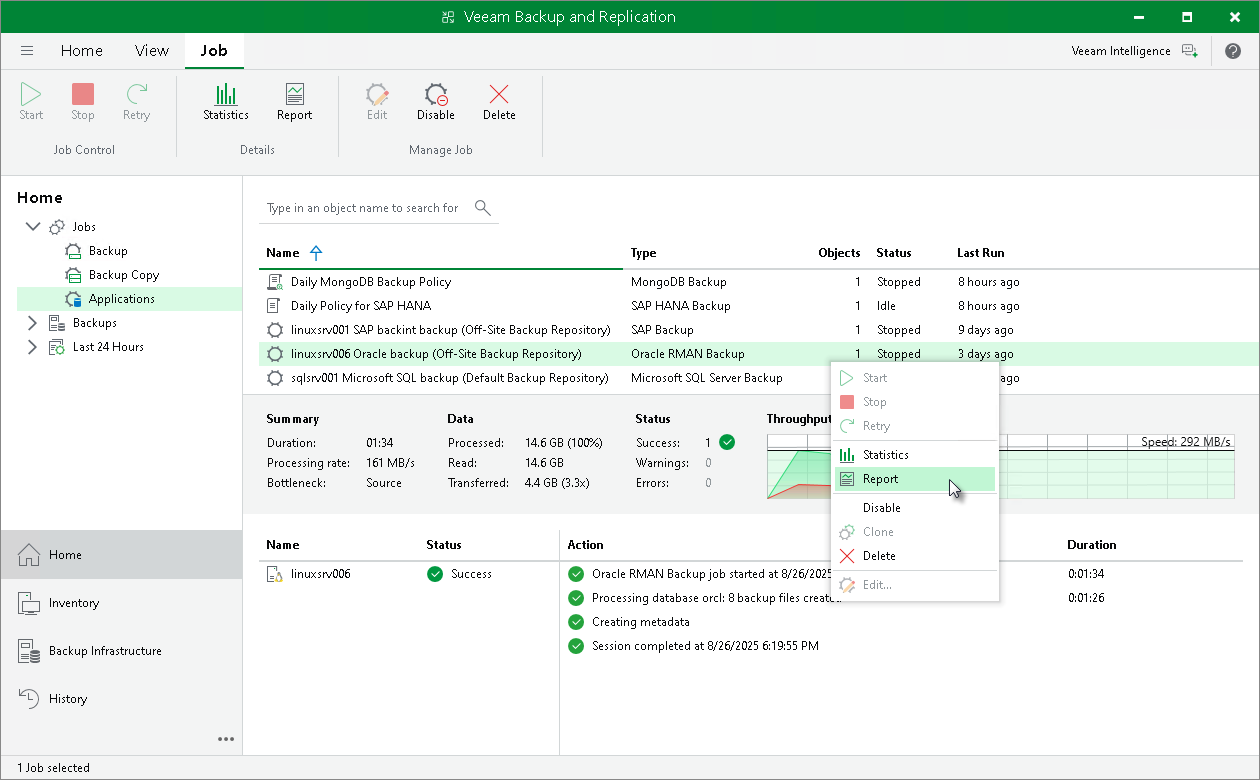Image resolution: width=1260 pixels, height=780 pixels.
Task: Expand the Backups node in the tree
Action: 31,322
